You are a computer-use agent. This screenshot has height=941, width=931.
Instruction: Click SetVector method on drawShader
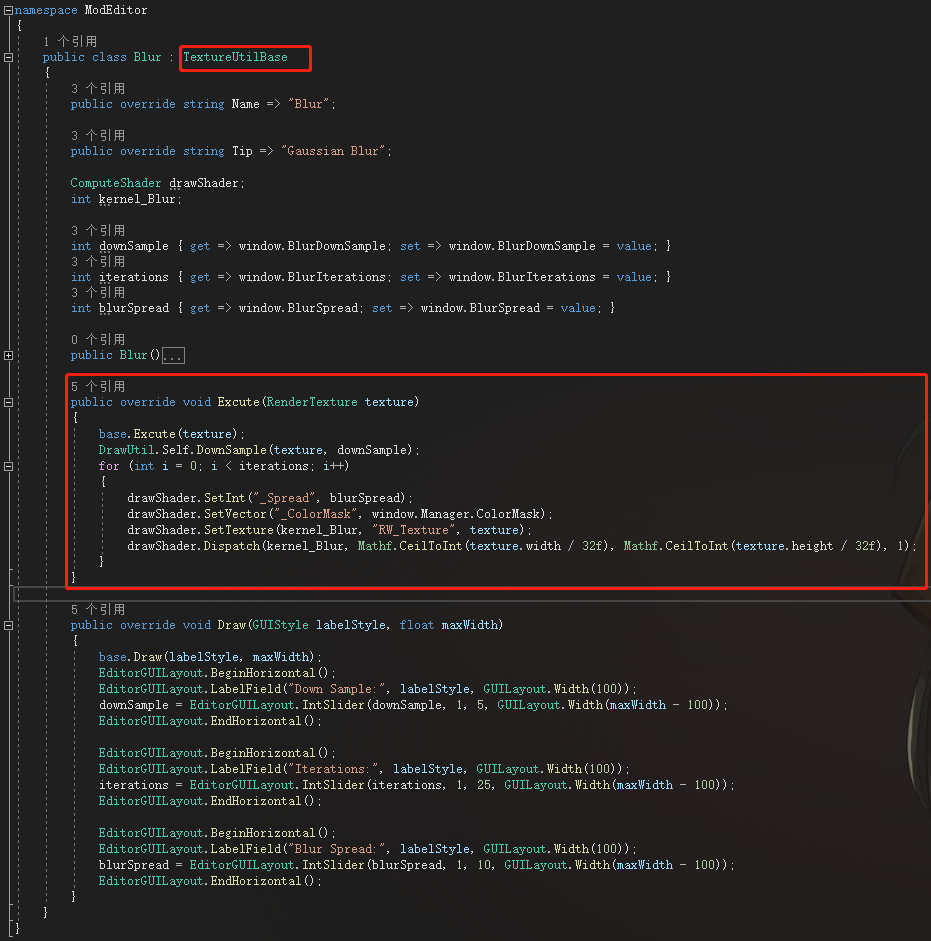[x=235, y=514]
